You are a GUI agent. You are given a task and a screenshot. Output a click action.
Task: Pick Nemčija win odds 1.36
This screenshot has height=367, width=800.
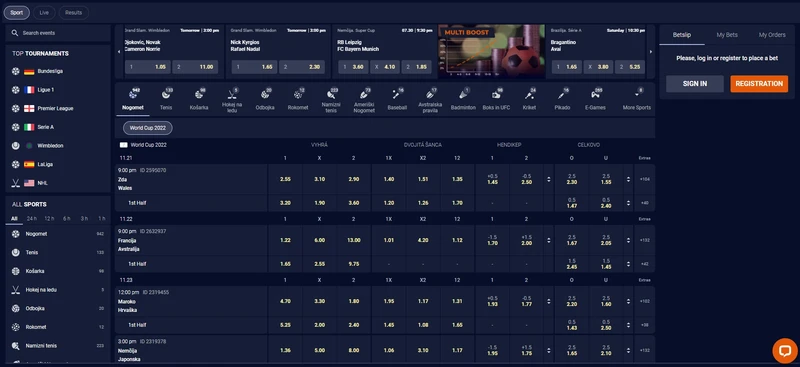(x=285, y=350)
